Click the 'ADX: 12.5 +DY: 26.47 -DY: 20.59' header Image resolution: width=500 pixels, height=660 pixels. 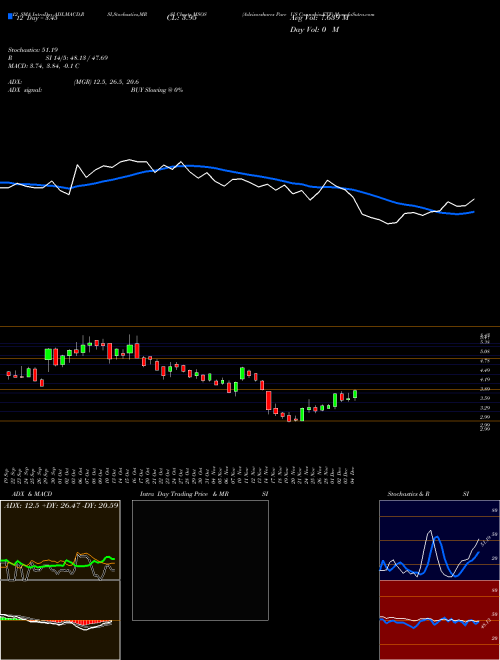[61, 505]
